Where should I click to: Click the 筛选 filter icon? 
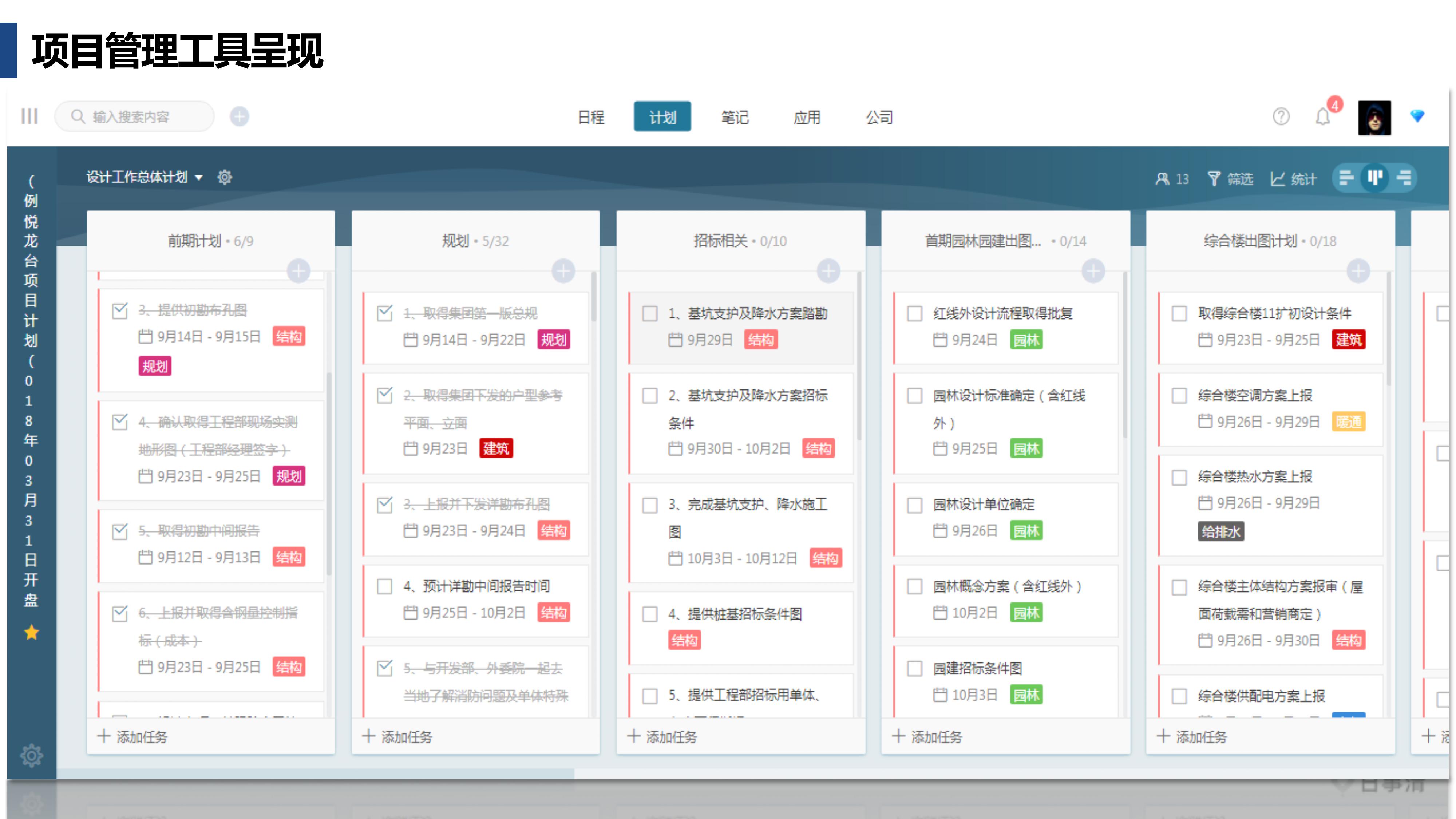[1214, 179]
